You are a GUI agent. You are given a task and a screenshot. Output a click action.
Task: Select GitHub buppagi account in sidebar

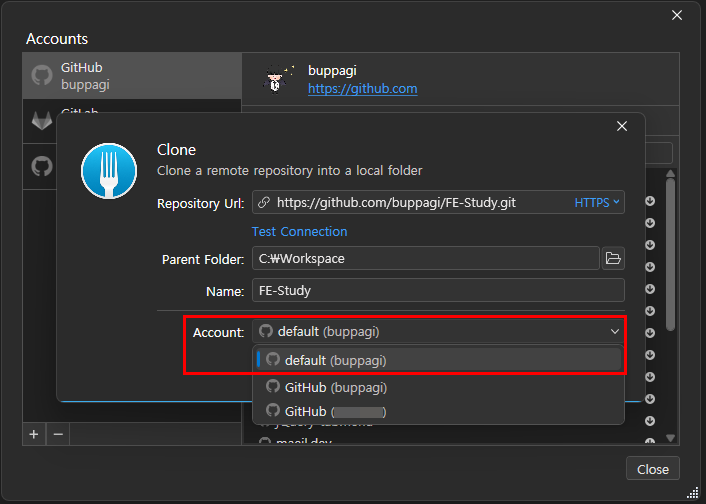[x=132, y=76]
